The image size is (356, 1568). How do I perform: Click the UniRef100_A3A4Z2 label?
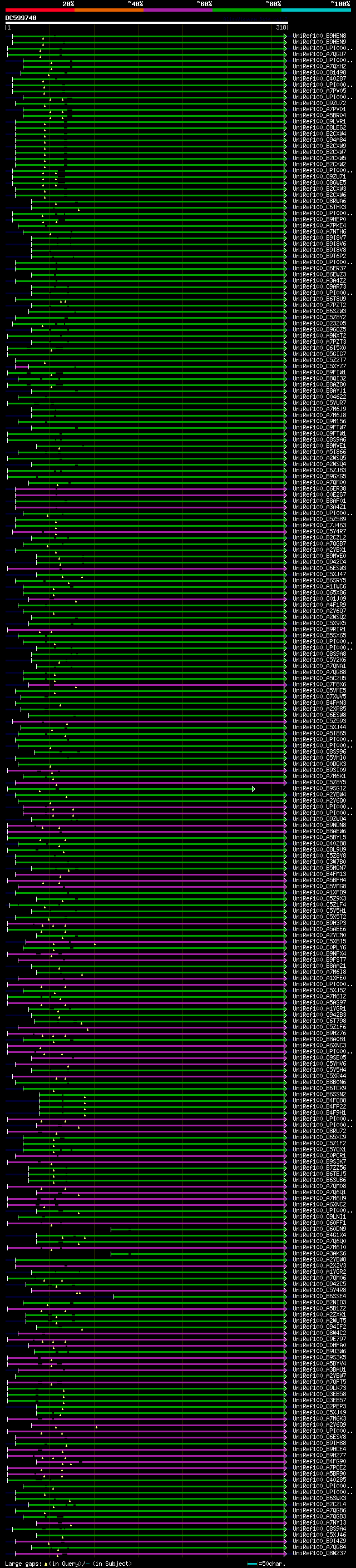pyautogui.click(x=319, y=280)
